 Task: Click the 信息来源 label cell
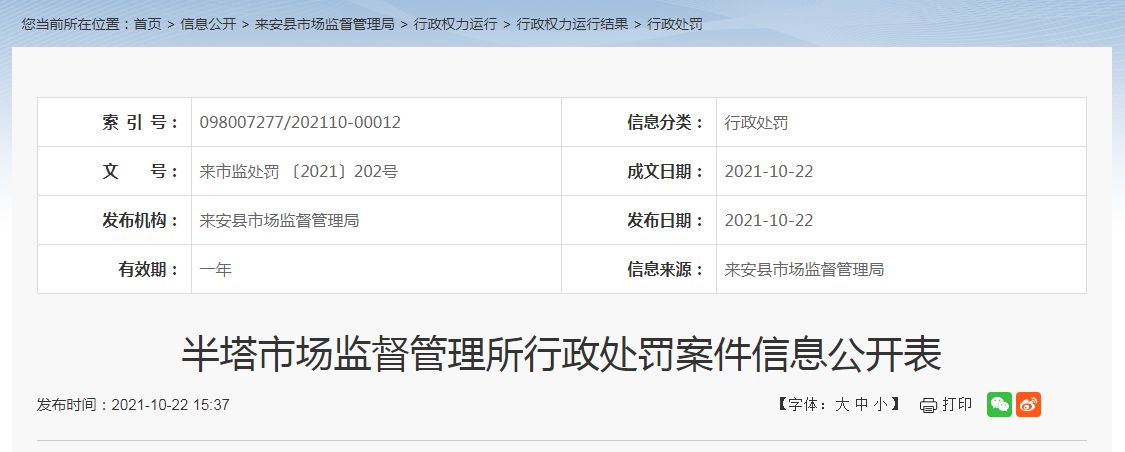[639, 269]
